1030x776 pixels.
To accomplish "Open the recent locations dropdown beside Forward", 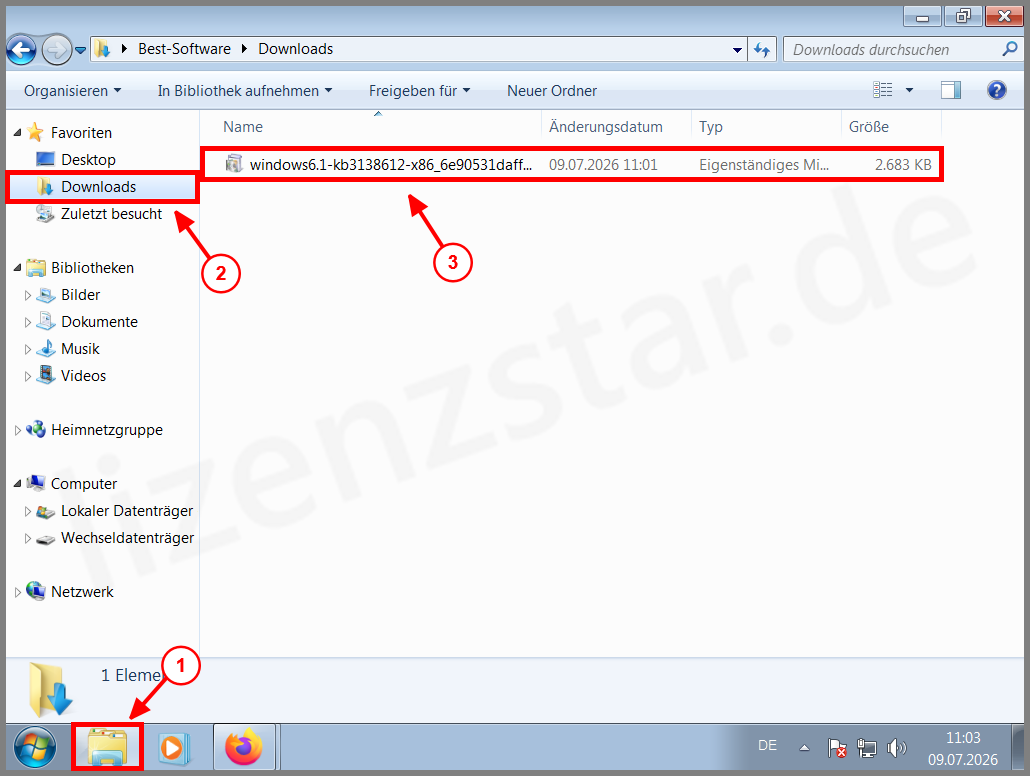I will [x=80, y=50].
